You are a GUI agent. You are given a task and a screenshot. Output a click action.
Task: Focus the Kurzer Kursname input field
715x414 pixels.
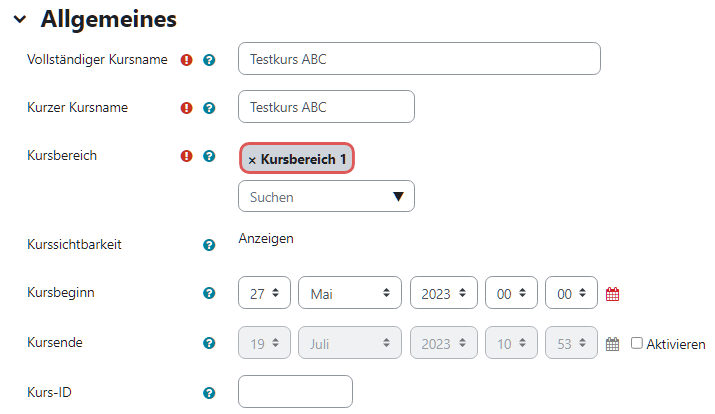(326, 107)
